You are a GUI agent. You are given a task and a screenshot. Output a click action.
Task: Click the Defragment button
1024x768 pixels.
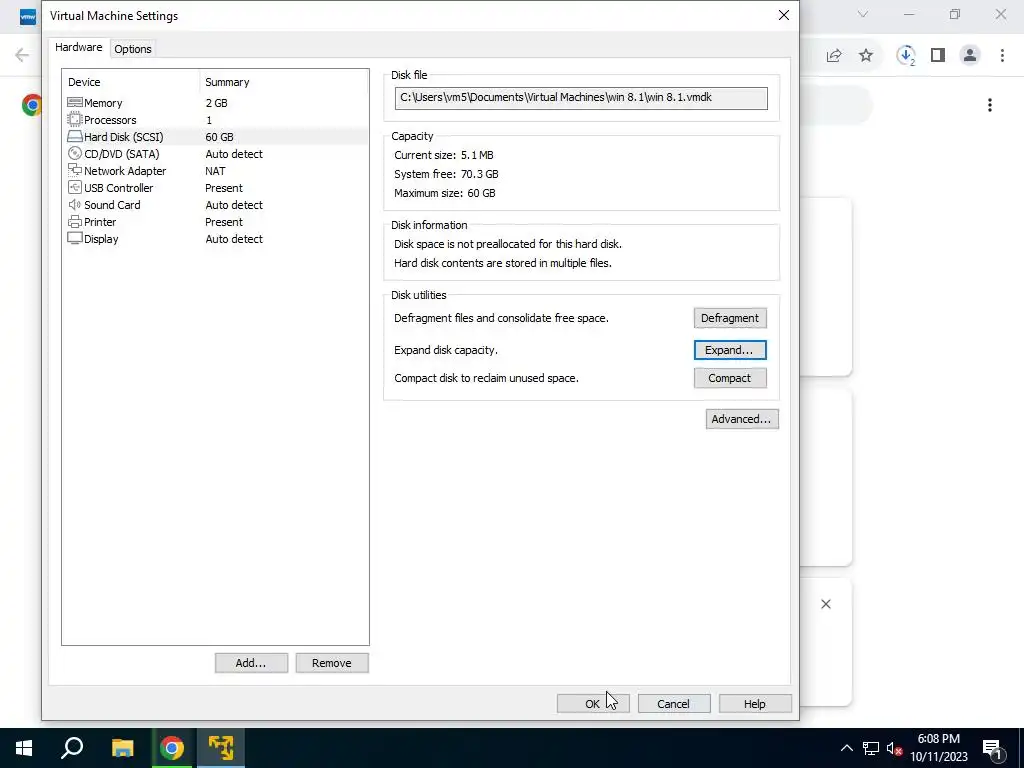(729, 318)
